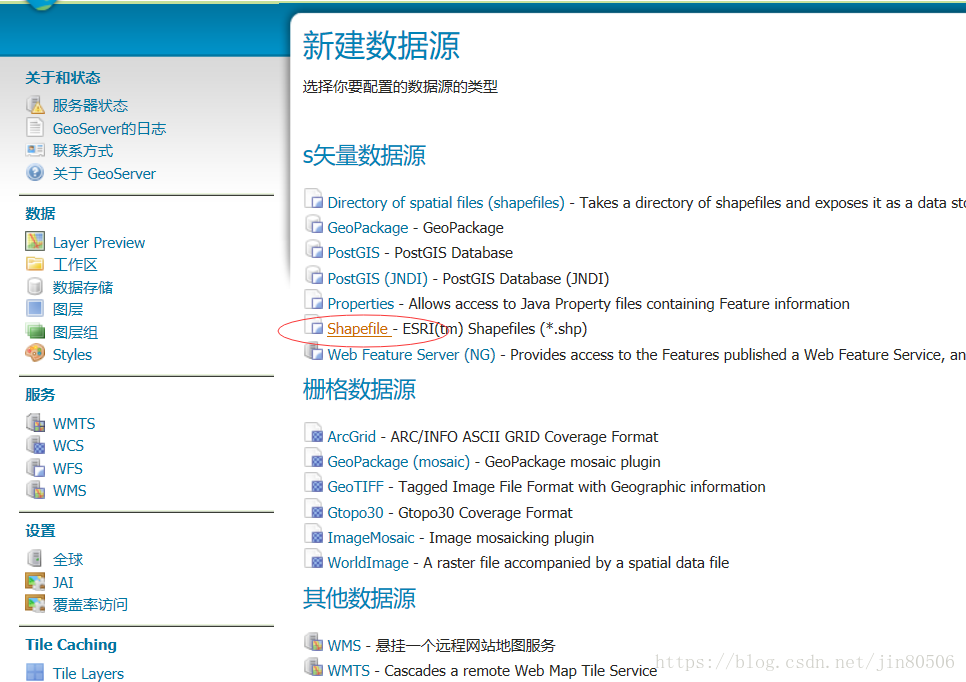Click the GeoServer logs document icon
The width and height of the screenshot is (966, 682).
click(x=35, y=128)
